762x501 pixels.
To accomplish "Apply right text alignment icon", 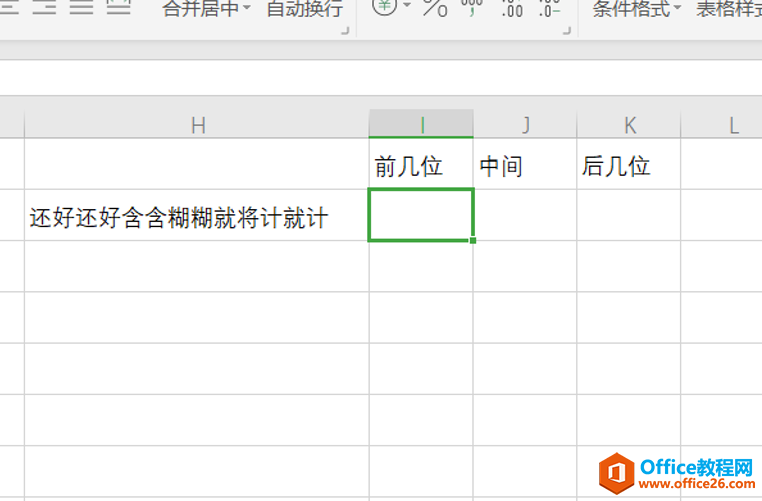I will click(x=44, y=8).
